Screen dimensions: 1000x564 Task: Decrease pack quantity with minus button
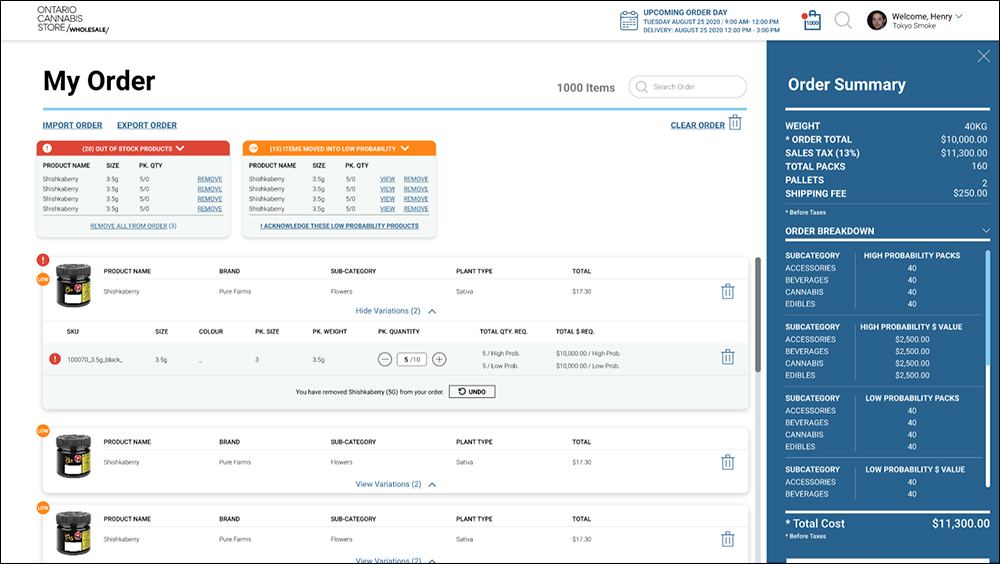(x=385, y=359)
